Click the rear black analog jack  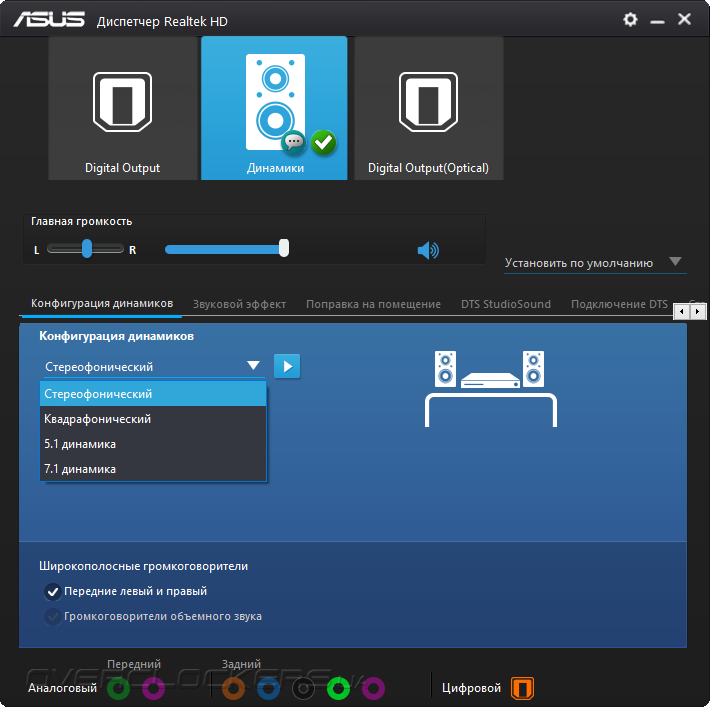303,688
